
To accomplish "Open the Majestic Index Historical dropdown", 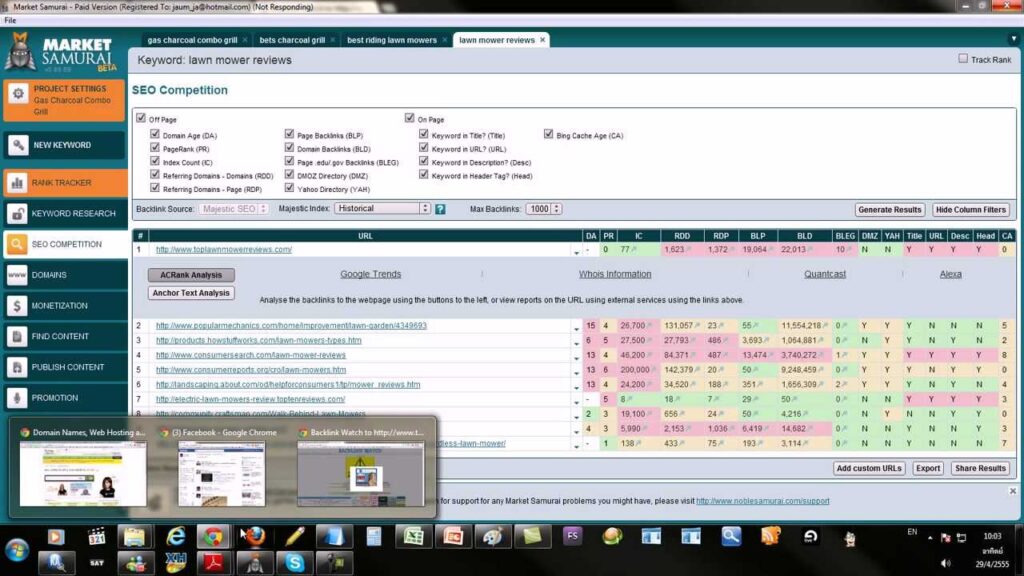I will pyautogui.click(x=382, y=208).
